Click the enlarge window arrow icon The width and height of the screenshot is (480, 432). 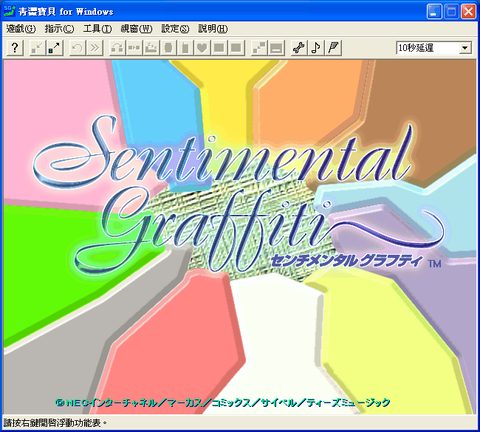[x=54, y=48]
